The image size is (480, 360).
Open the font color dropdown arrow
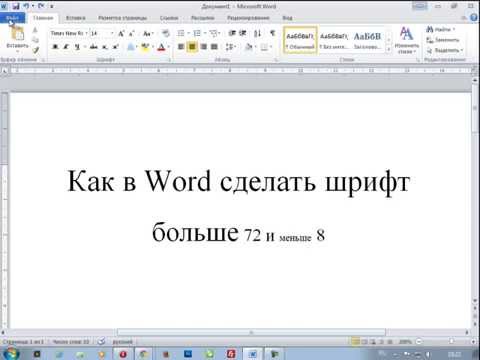coord(168,47)
